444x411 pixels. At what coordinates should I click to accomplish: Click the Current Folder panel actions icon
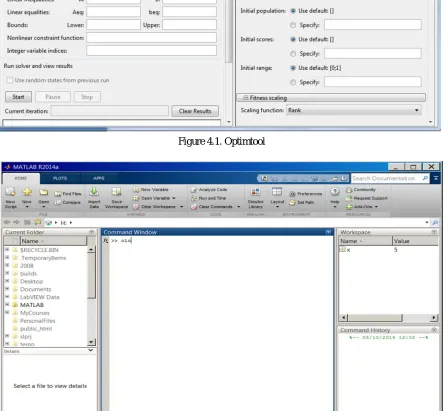[92, 232]
